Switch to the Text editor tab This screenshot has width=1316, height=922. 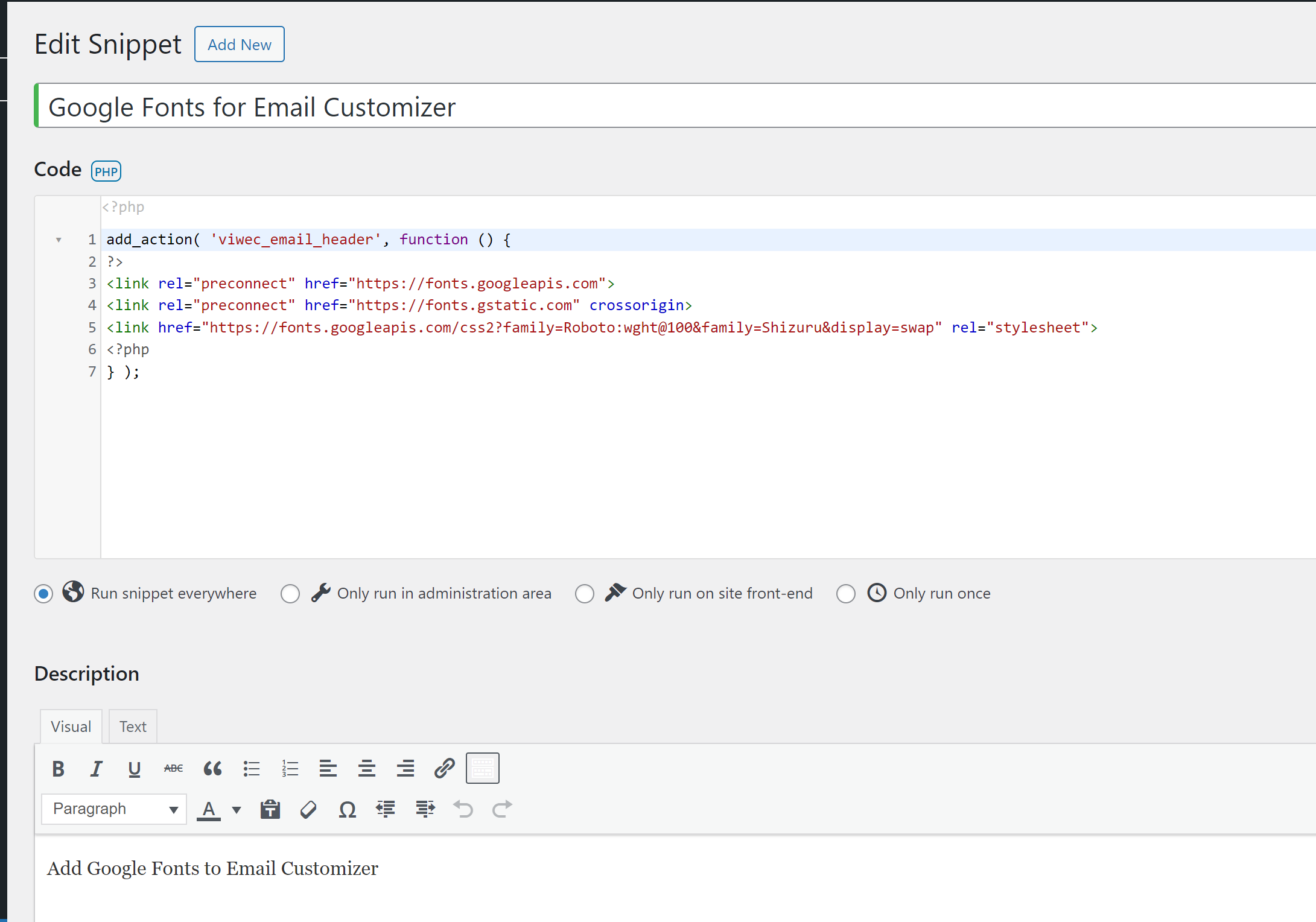(x=133, y=726)
